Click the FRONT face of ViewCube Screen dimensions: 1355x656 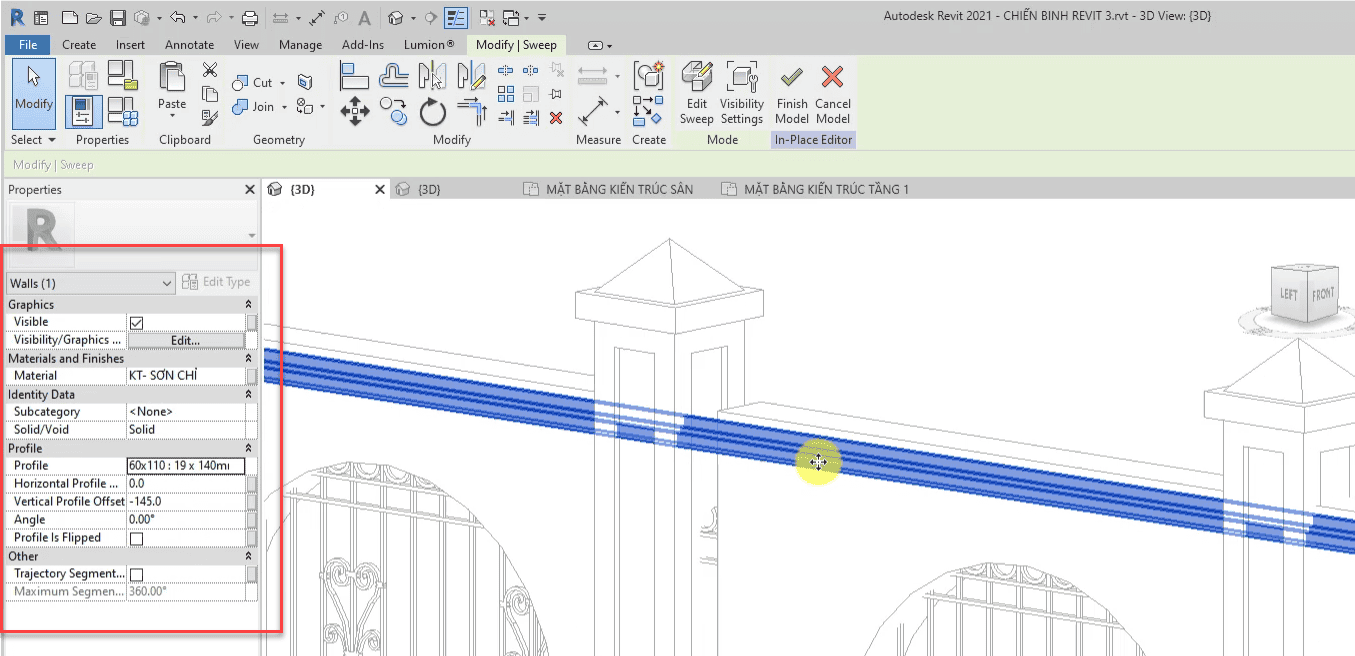pos(1323,293)
